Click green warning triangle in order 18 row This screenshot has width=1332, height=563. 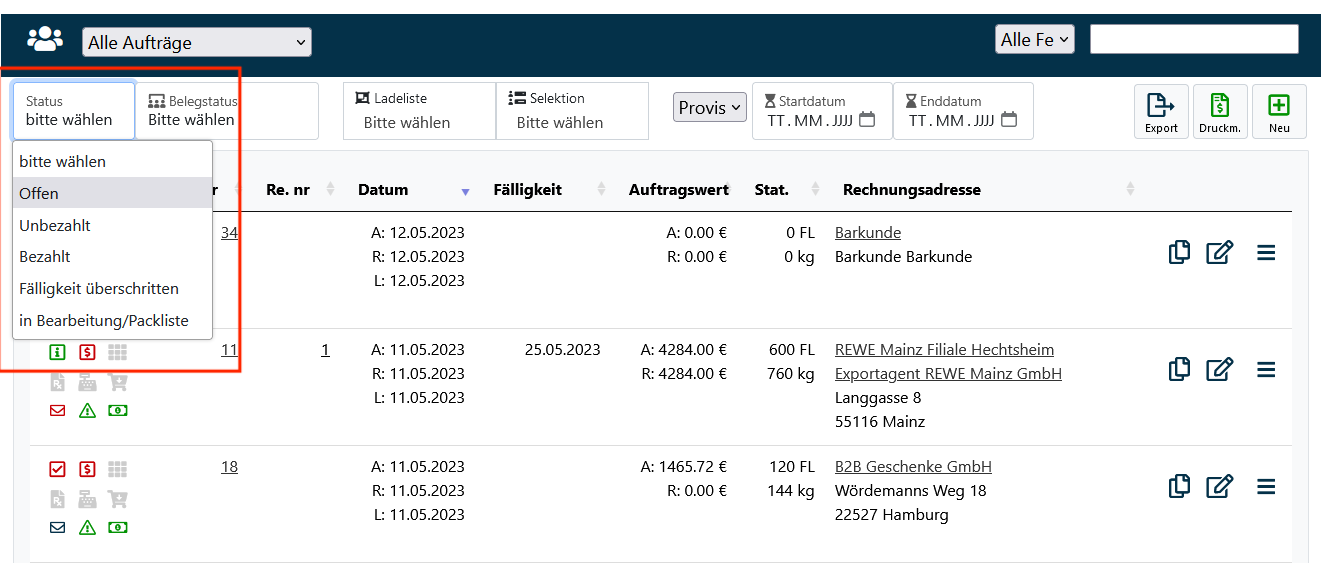click(x=88, y=527)
